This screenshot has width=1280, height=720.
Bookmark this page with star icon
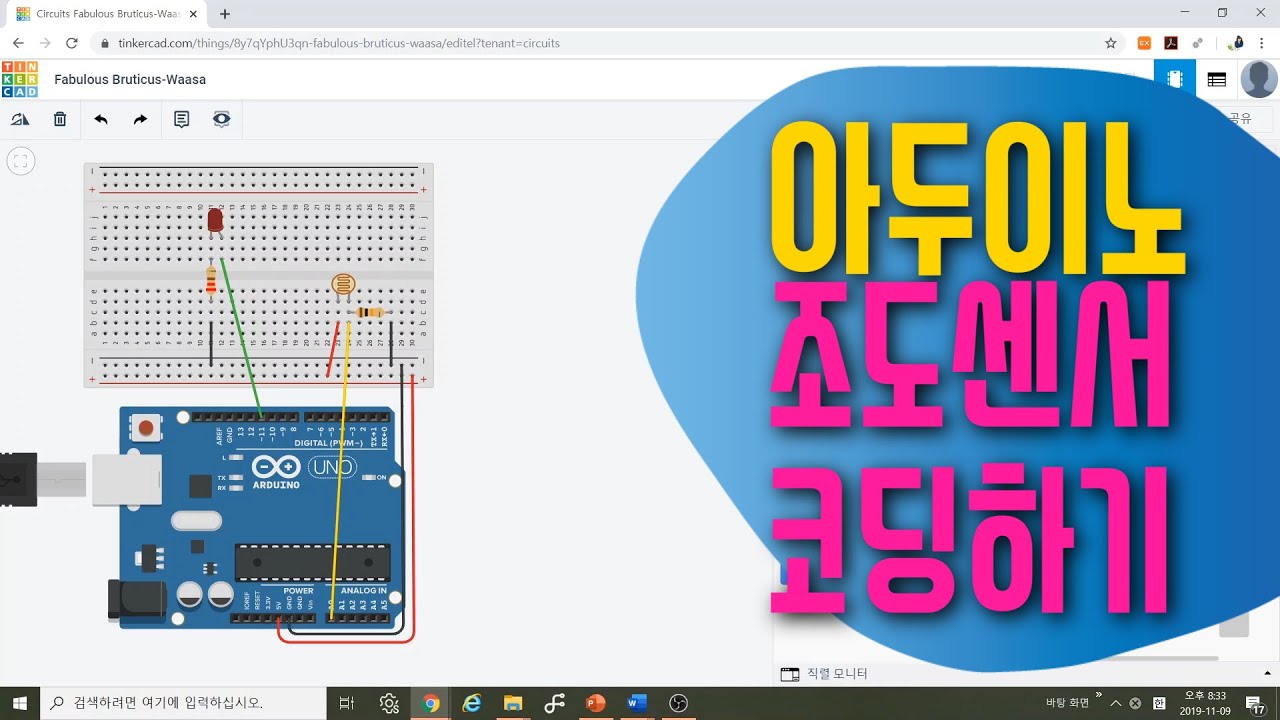pos(1110,43)
